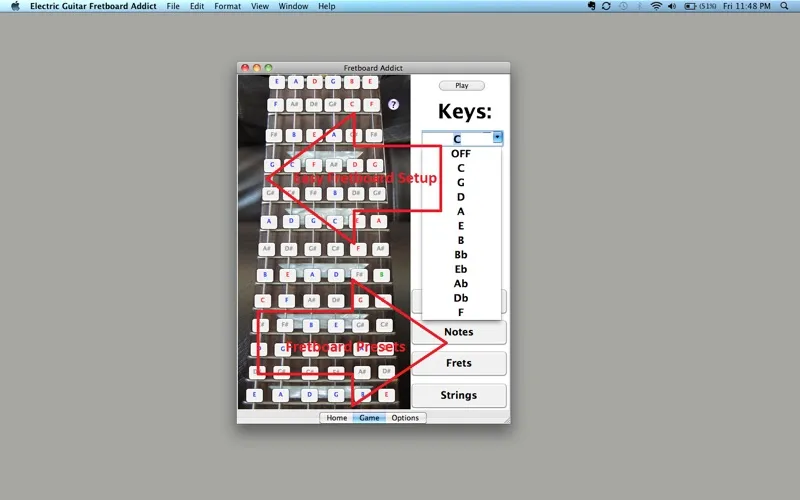Toggle the third-fret red F note button
Viewport: 800px width, 500px height.
pyautogui.click(x=313, y=165)
